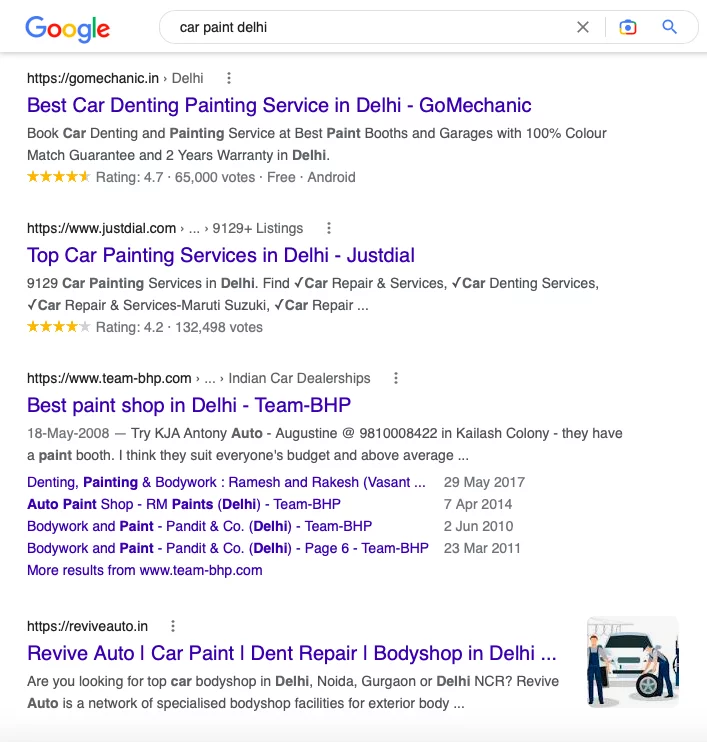707x742 pixels.
Task: Open Denting, Painting & Bodywork Ramesh and Rakesh sublink
Action: [x=226, y=482]
